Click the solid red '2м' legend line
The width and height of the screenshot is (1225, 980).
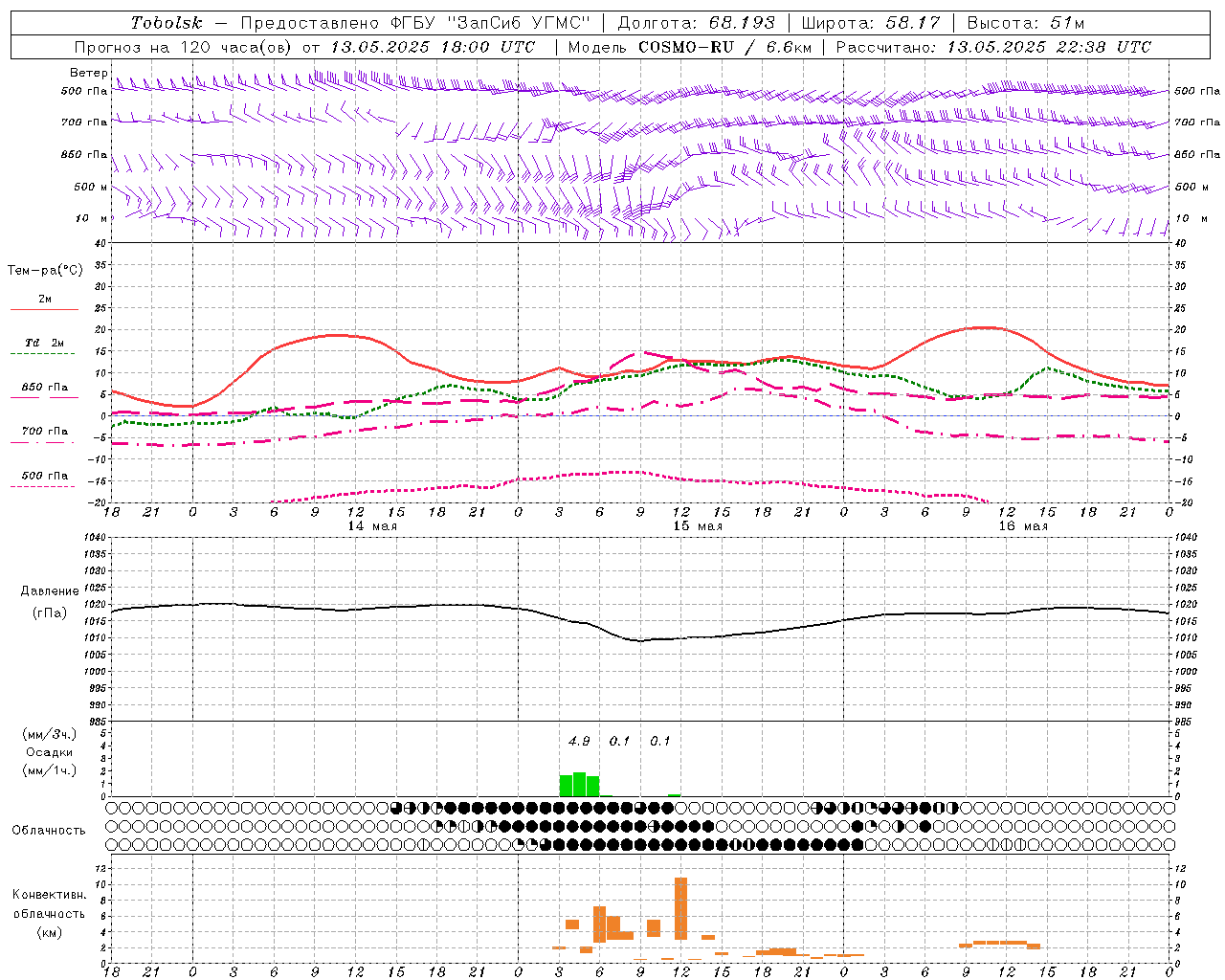[44, 309]
